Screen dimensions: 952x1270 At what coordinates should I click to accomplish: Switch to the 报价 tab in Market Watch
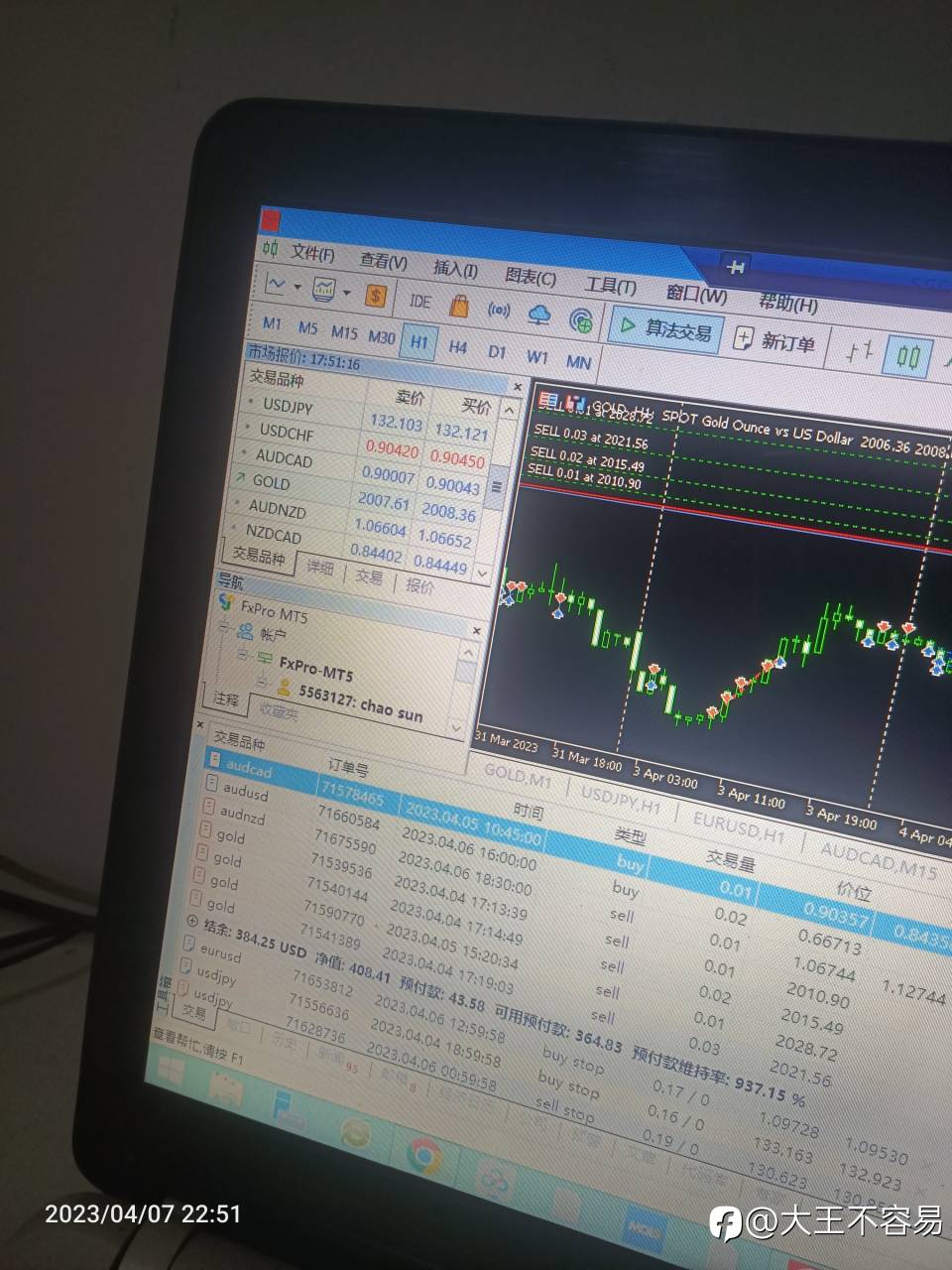[420, 585]
